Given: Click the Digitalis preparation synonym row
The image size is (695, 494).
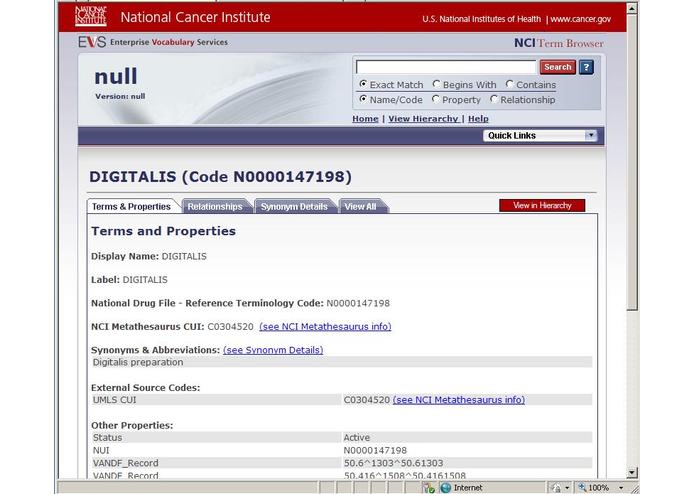Looking at the screenshot, I should [341, 362].
